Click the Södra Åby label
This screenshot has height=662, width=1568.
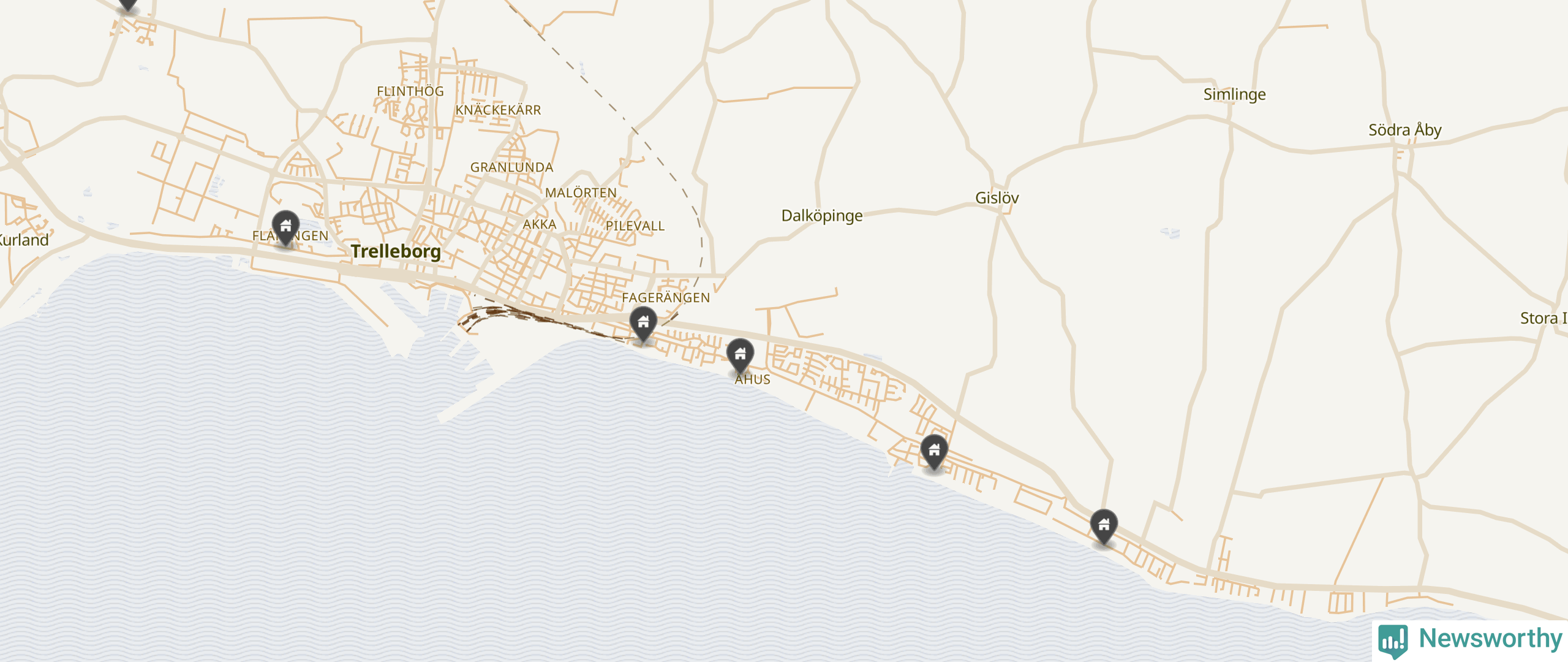[1405, 130]
